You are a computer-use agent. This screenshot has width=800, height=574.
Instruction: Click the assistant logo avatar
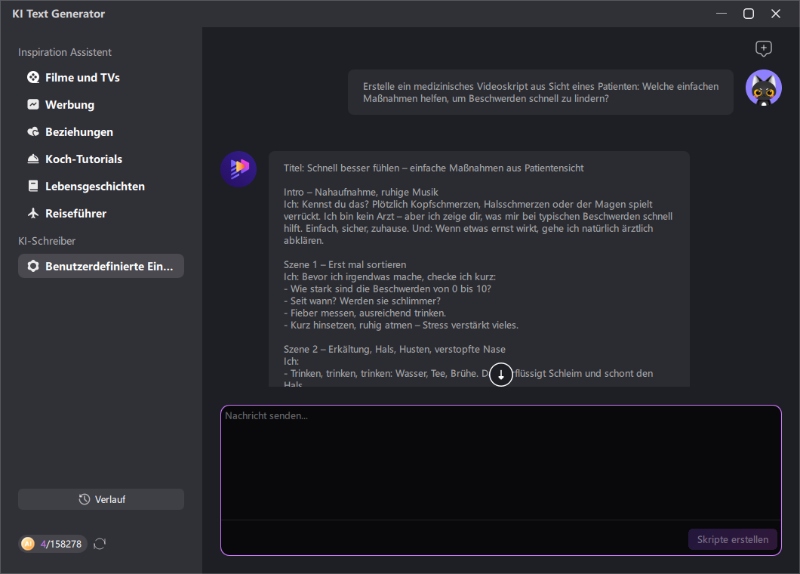pyautogui.click(x=238, y=169)
